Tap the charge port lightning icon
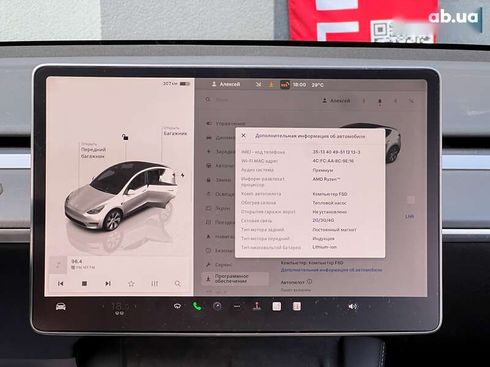 (x=183, y=175)
